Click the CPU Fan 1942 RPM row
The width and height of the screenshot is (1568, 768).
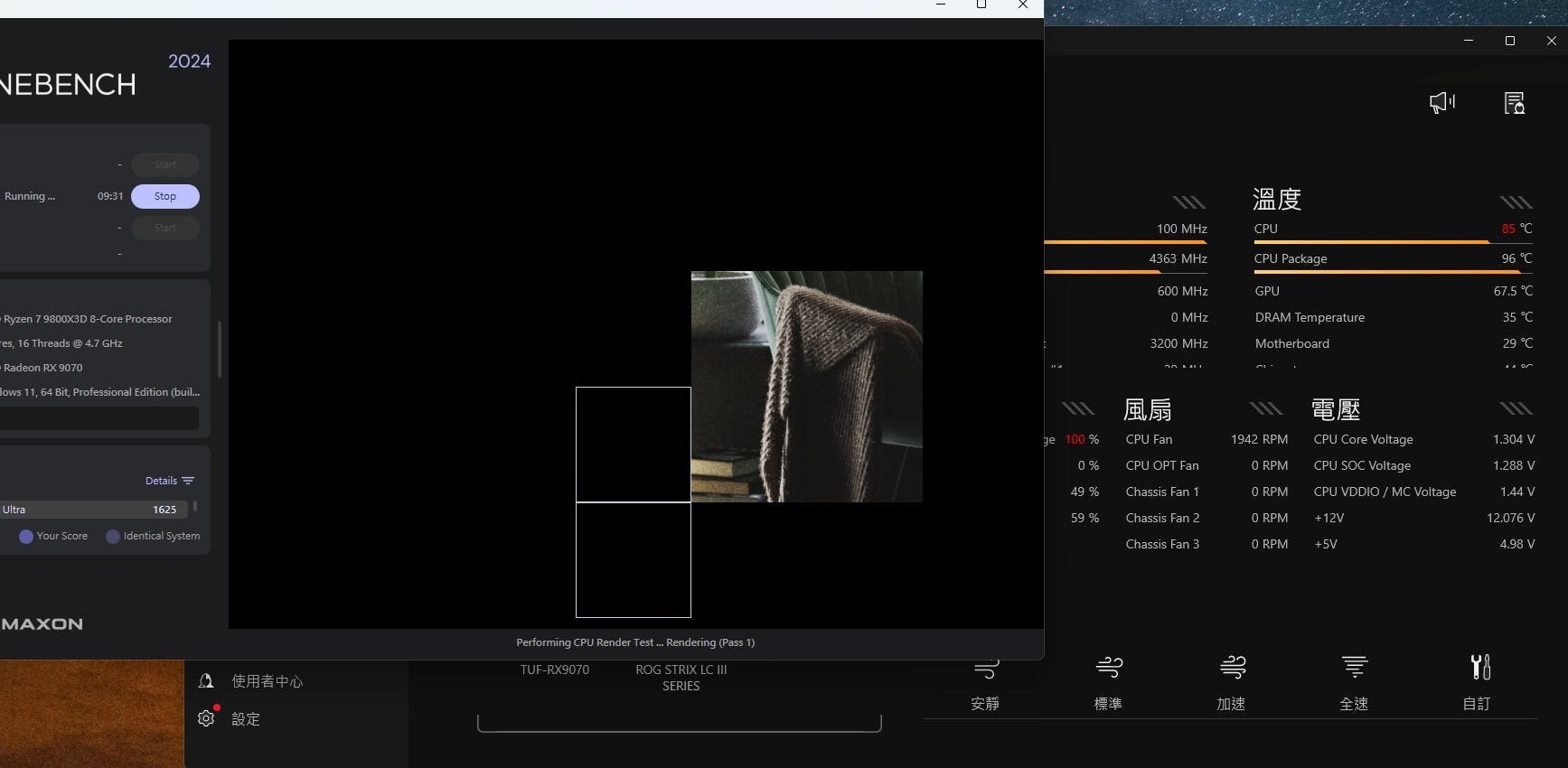click(1207, 439)
